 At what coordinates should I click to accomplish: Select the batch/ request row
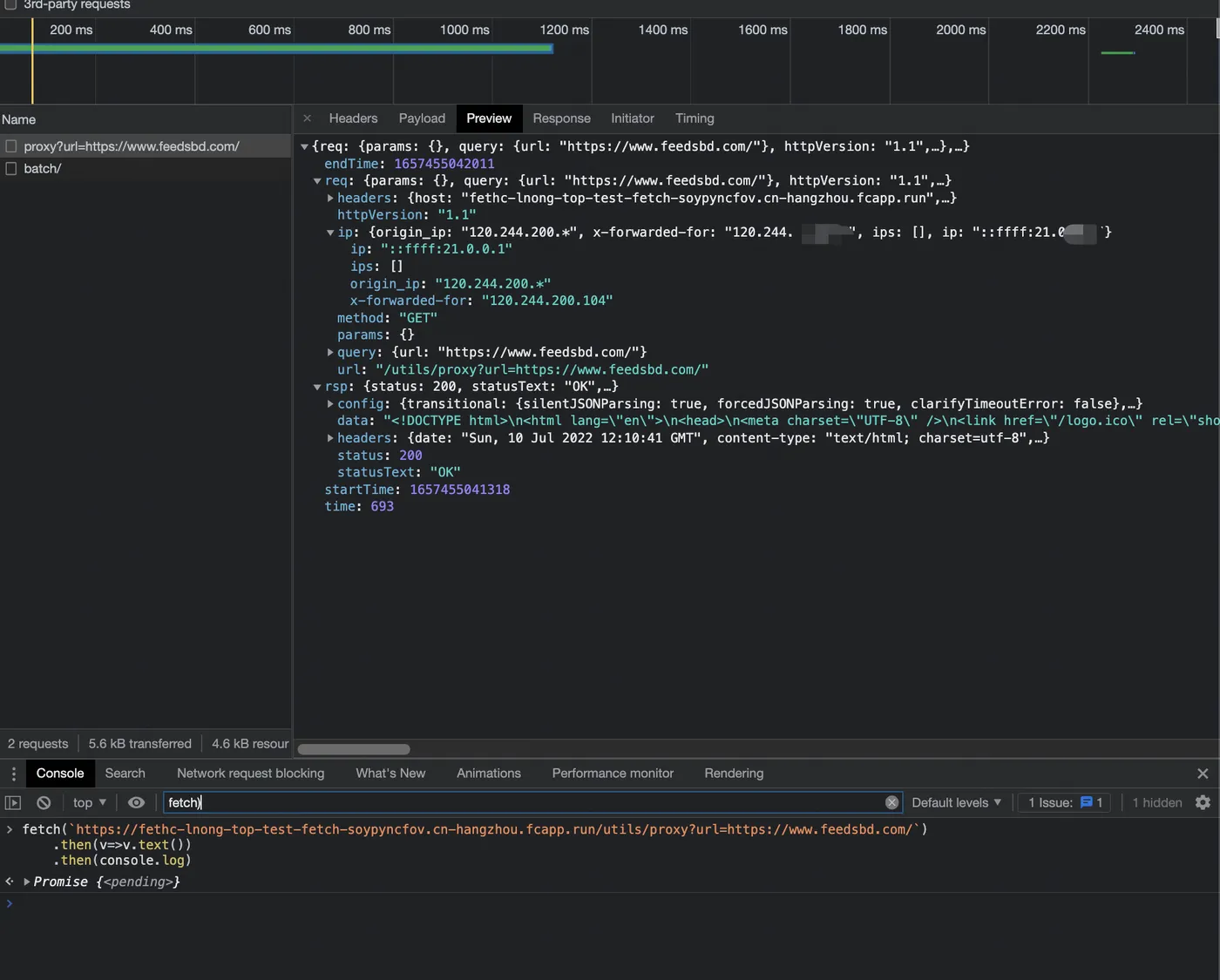point(146,168)
